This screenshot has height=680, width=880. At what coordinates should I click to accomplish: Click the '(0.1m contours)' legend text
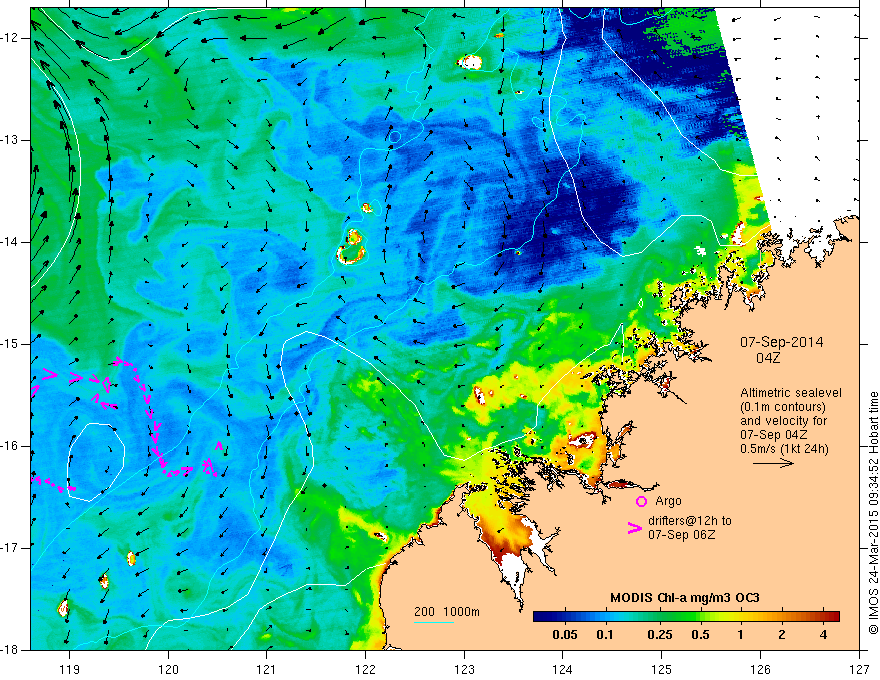coord(783,407)
